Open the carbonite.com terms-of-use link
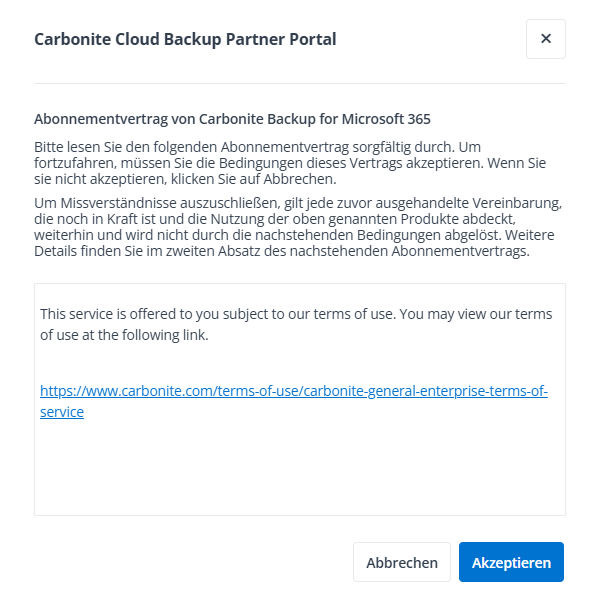This screenshot has height=603, width=601. click(x=294, y=391)
